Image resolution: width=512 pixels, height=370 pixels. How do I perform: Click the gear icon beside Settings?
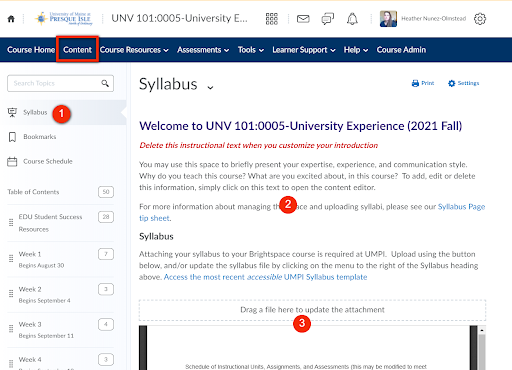(452, 83)
